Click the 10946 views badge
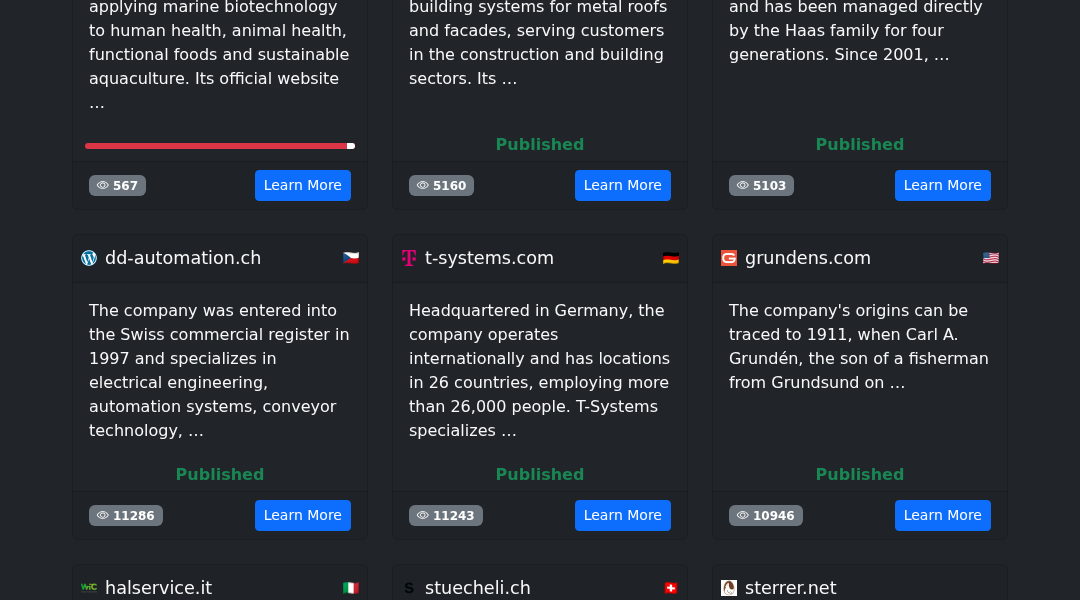This screenshot has width=1080, height=600. click(765, 515)
